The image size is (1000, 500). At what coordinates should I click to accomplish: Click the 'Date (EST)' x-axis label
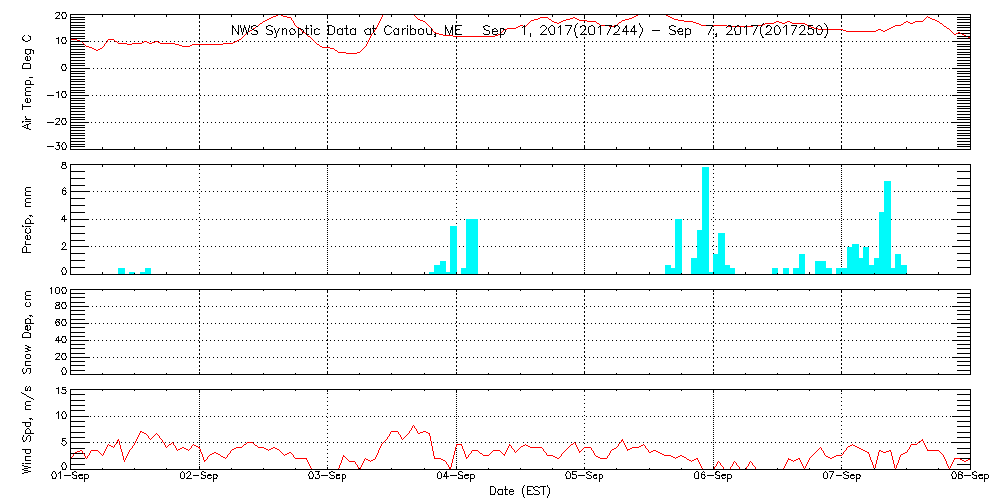click(x=520, y=491)
